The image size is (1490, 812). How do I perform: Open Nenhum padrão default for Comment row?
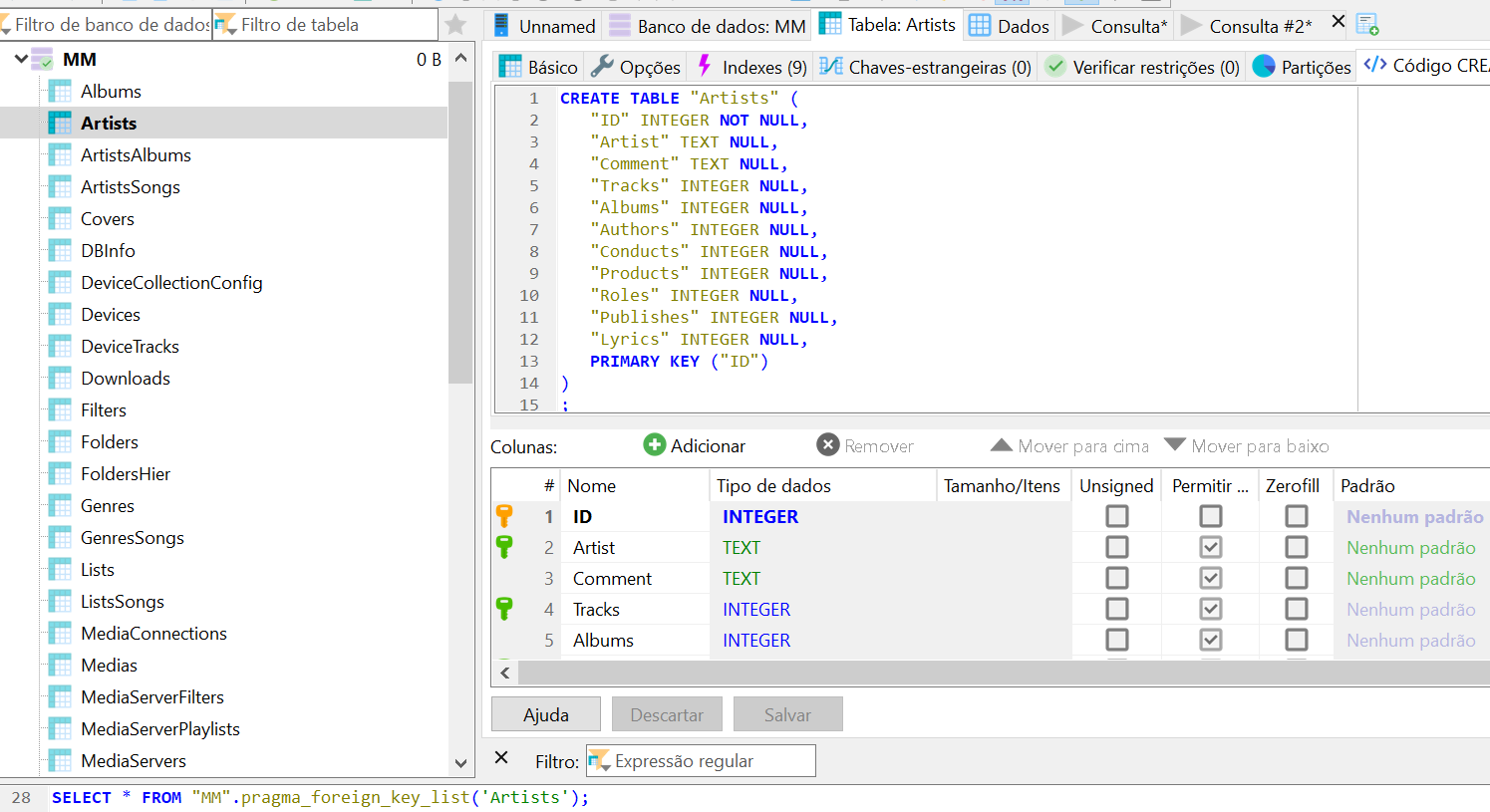click(1410, 578)
